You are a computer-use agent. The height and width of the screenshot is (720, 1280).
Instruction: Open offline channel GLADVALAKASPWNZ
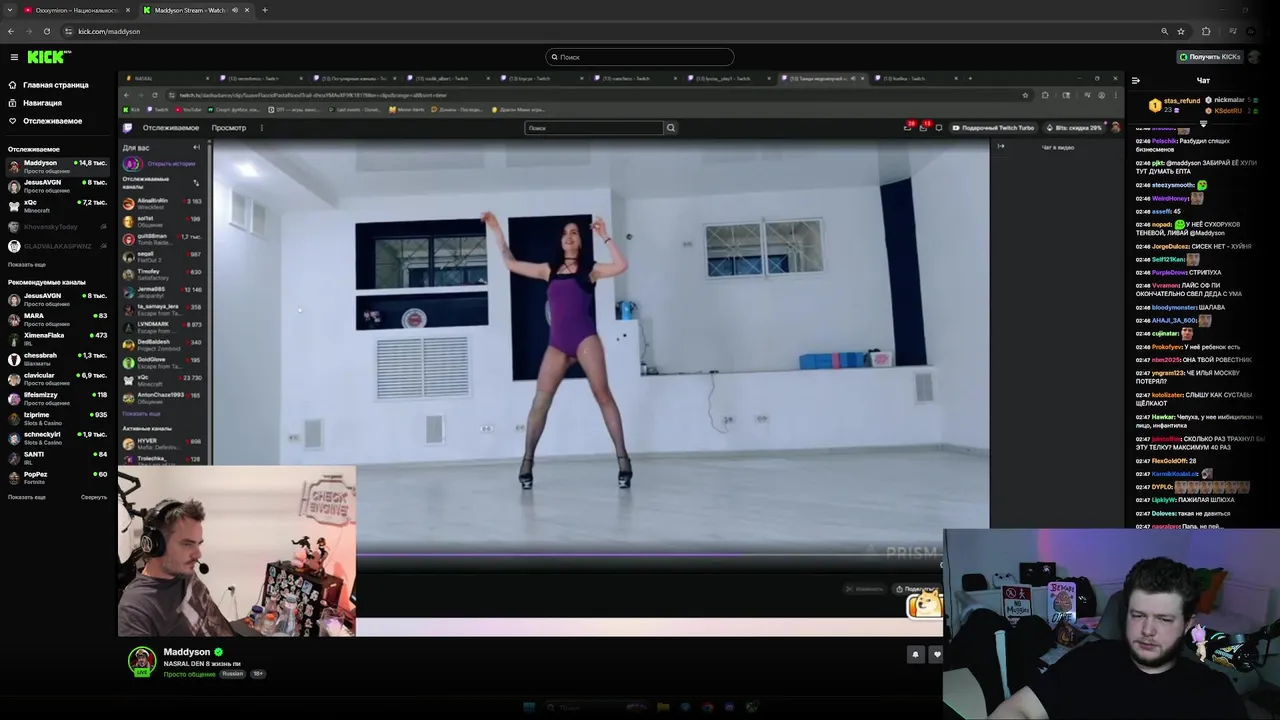click(59, 246)
